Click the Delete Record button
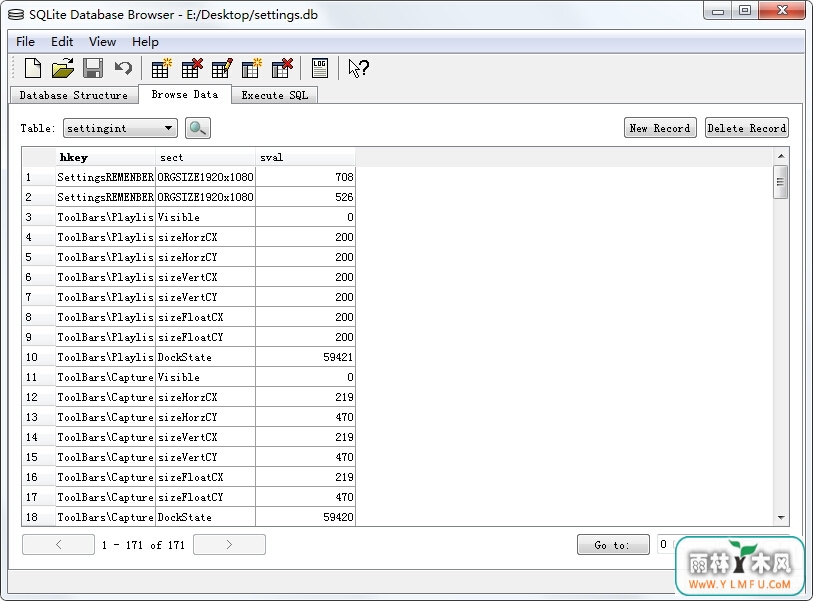 click(747, 128)
